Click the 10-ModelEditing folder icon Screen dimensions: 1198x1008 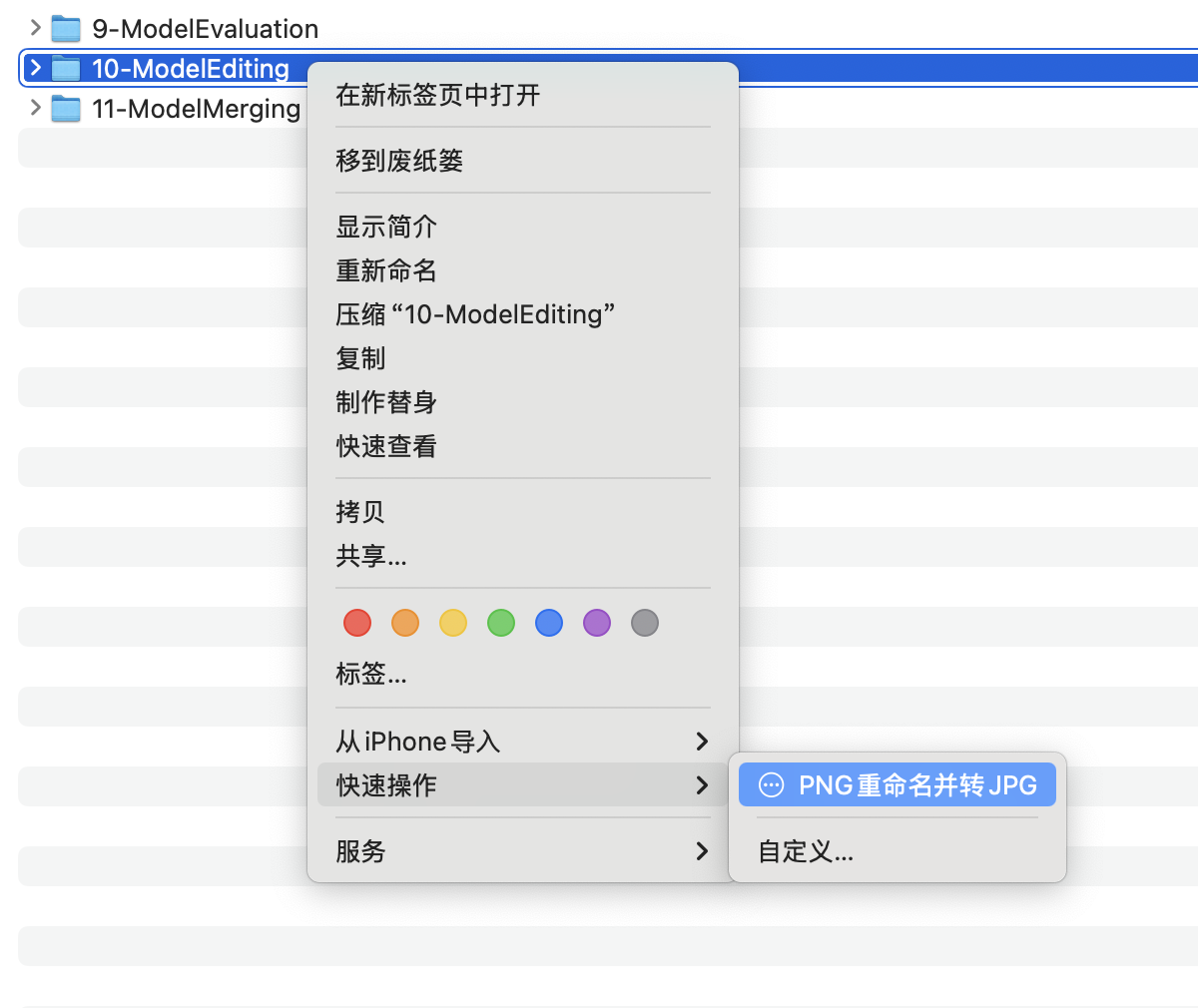point(66,68)
